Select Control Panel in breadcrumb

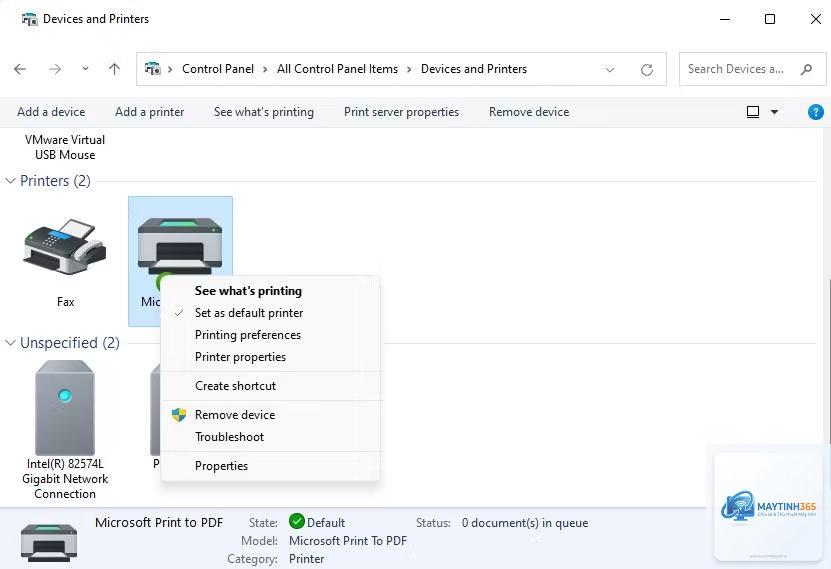click(x=218, y=69)
